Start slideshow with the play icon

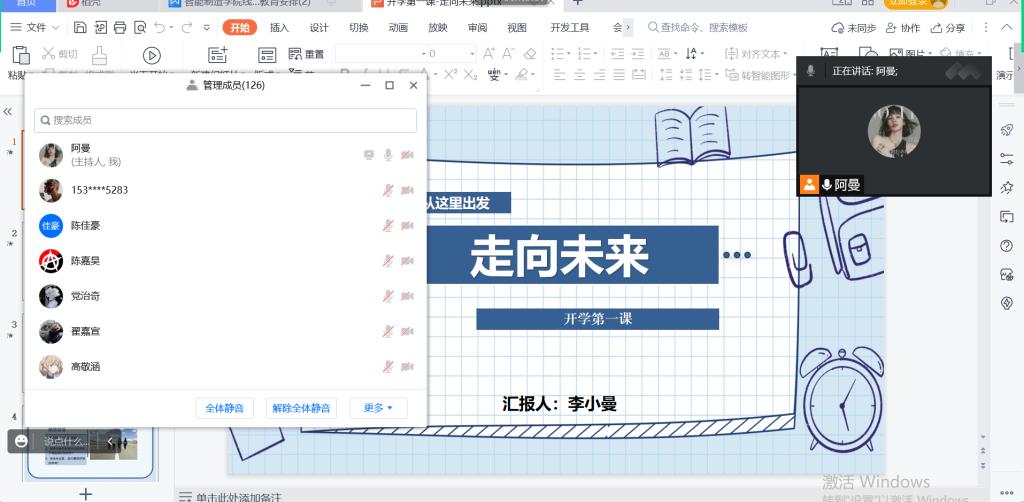(152, 55)
